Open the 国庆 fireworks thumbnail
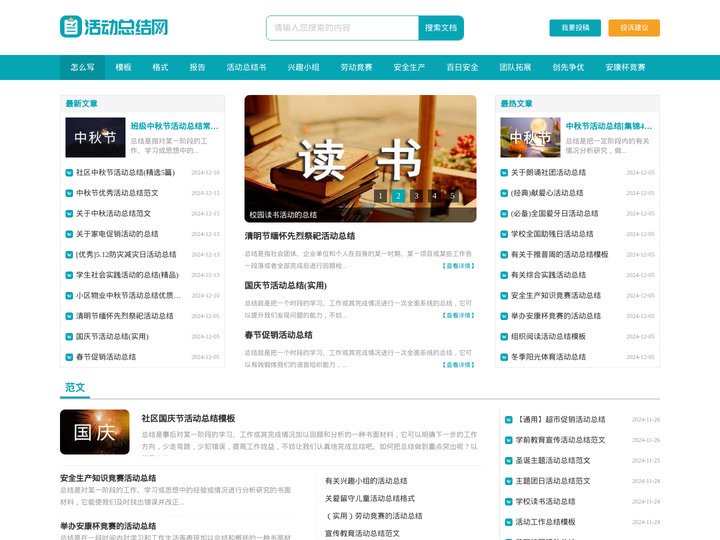Image resolution: width=720 pixels, height=540 pixels. tap(95, 432)
